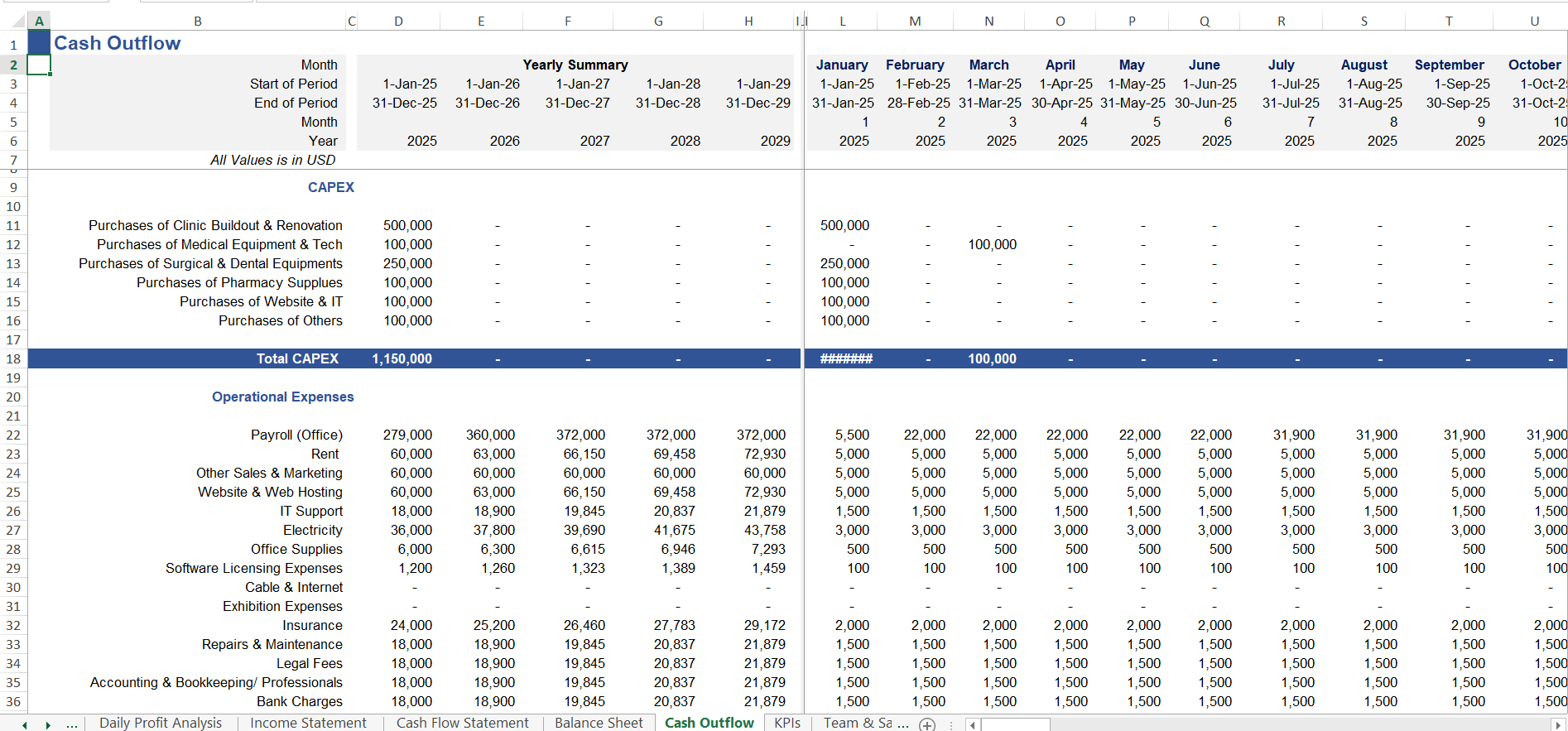The width and height of the screenshot is (1568, 731).
Task: Click the September month header cell
Action: click(1449, 65)
